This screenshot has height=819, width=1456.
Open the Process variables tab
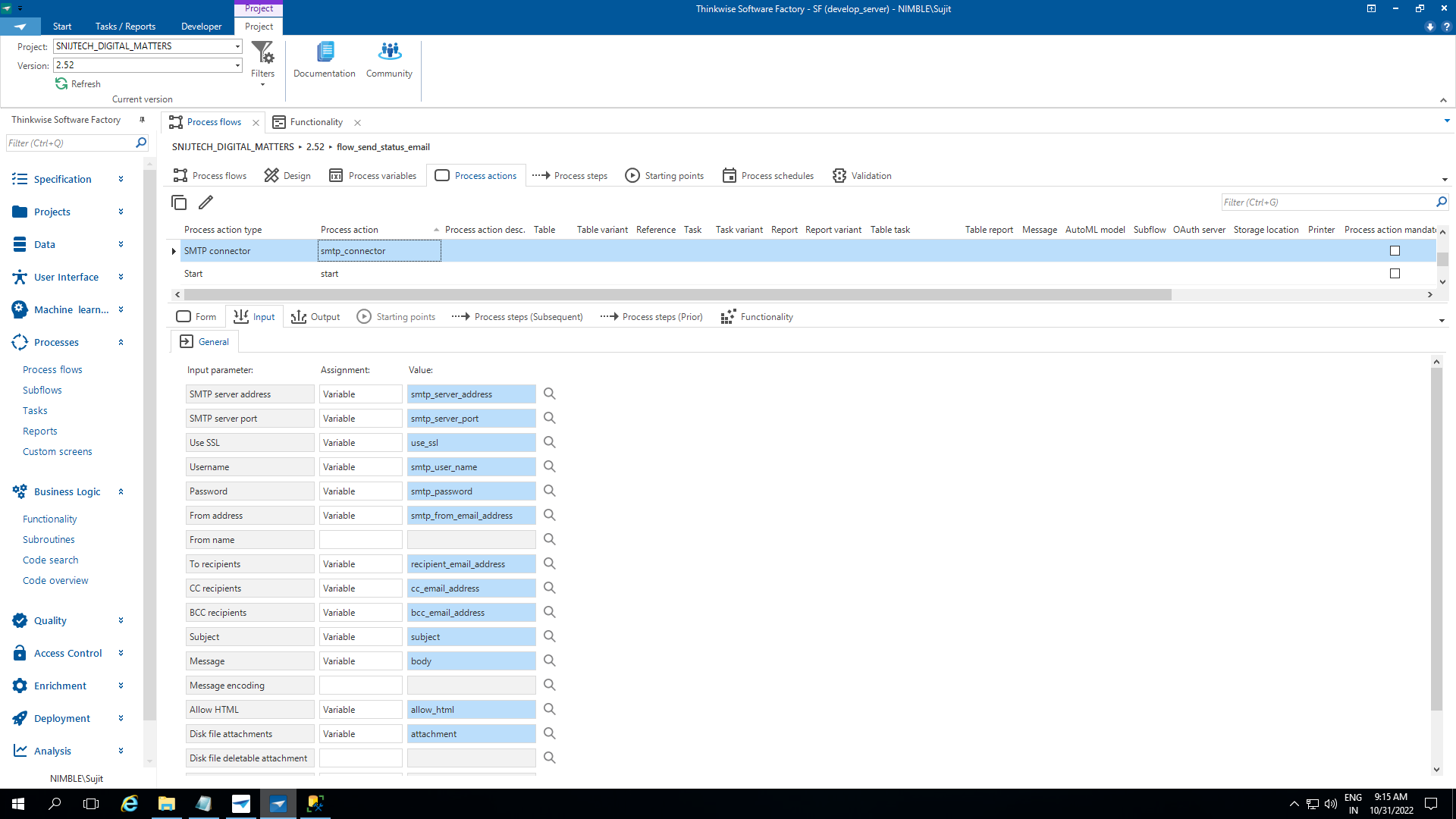coord(372,175)
